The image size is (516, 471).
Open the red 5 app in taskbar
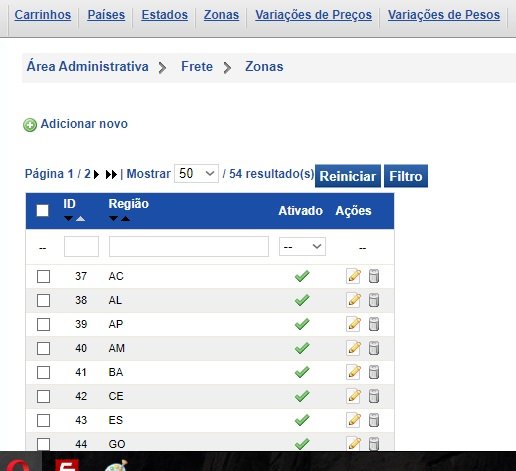point(68,464)
